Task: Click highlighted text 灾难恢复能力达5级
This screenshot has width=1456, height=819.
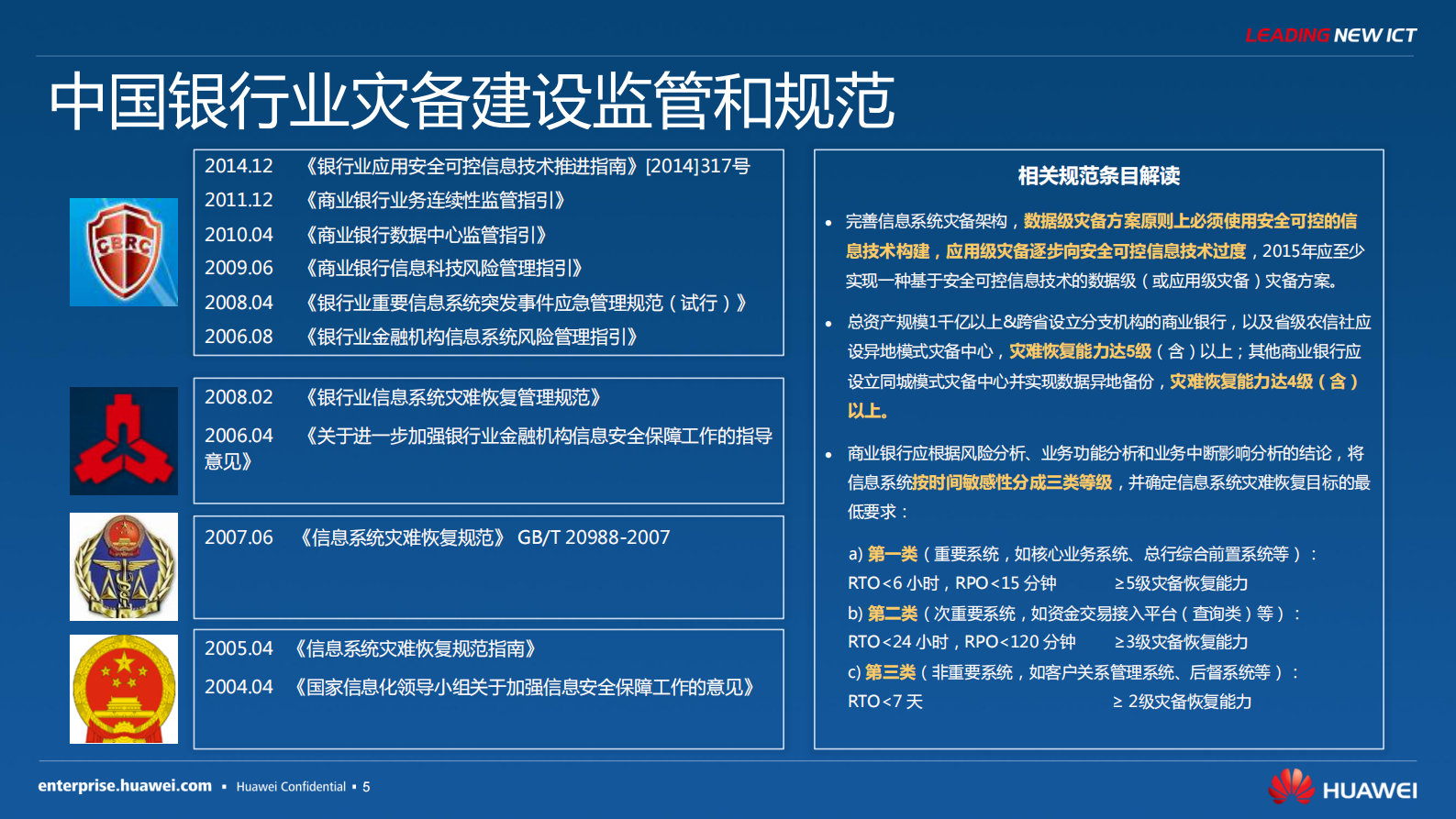Action: (x=1080, y=351)
